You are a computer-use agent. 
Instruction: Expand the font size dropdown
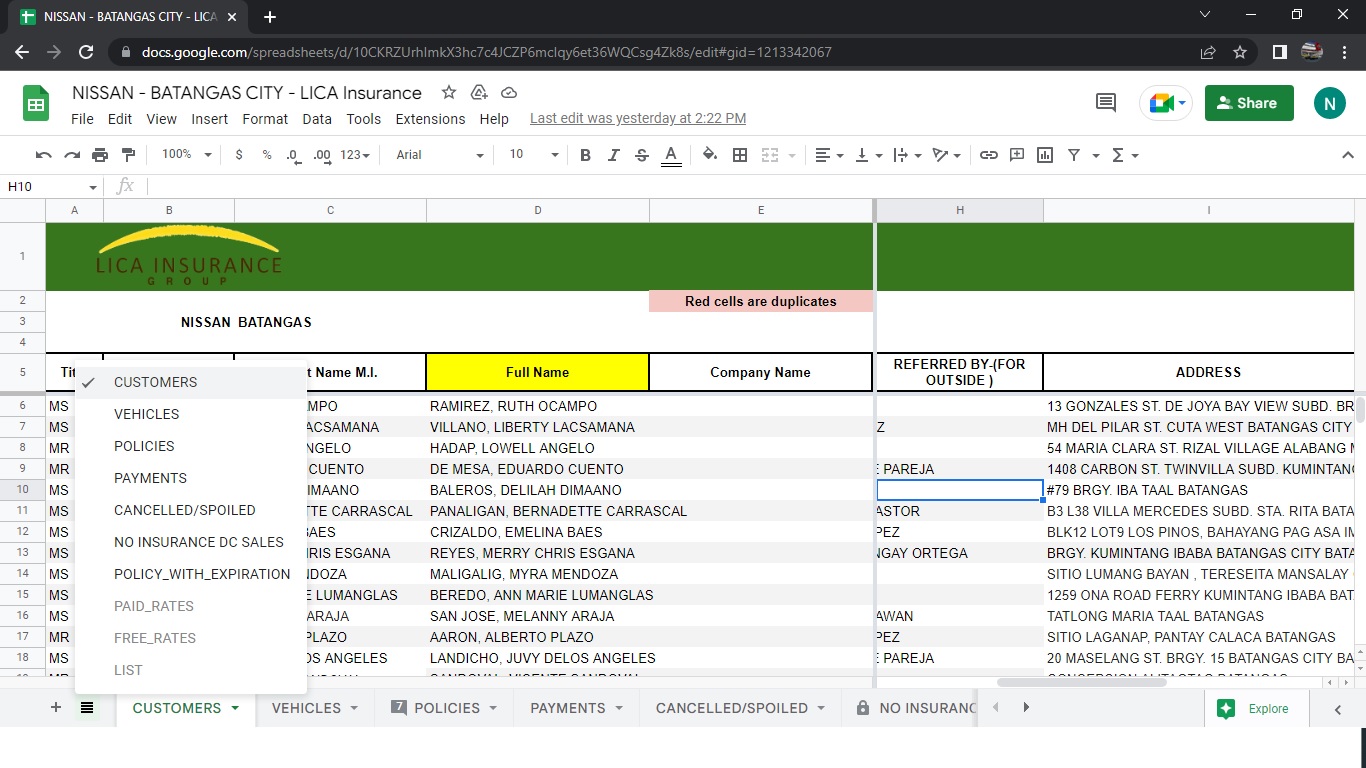[534, 155]
